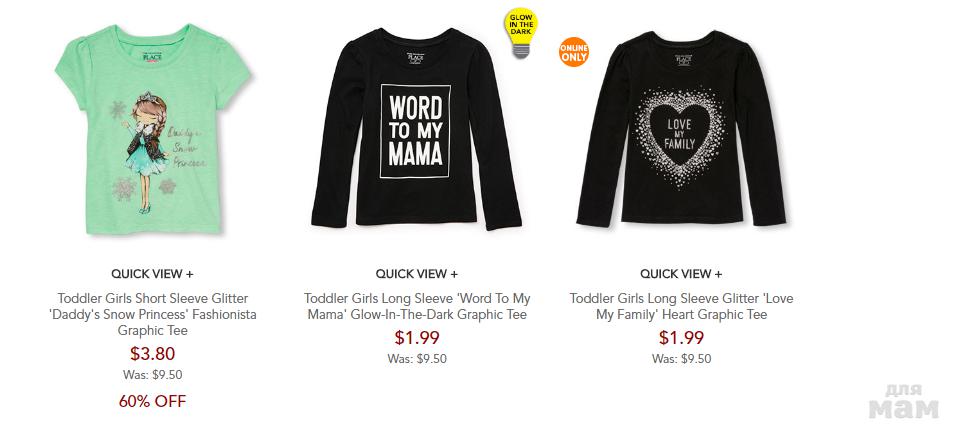Viewport: 954px width, 433px height.
Task: Open Daddy's Snow Princess Fashionista Graphic Tee link
Action: coord(153,314)
